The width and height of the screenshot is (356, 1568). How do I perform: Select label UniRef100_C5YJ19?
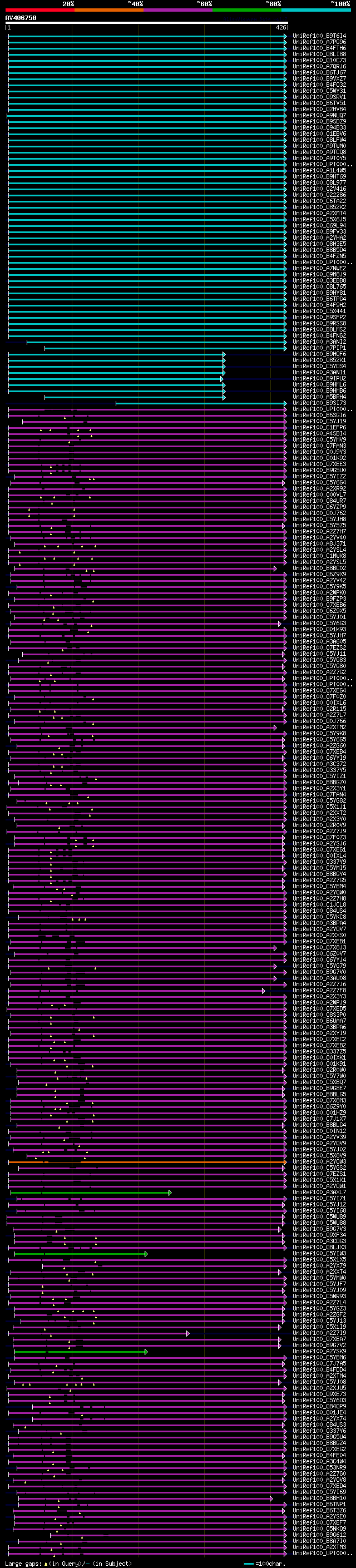tap(319, 421)
